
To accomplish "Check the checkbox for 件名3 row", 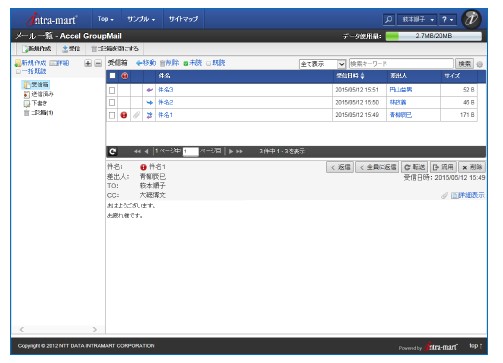I will (112, 90).
